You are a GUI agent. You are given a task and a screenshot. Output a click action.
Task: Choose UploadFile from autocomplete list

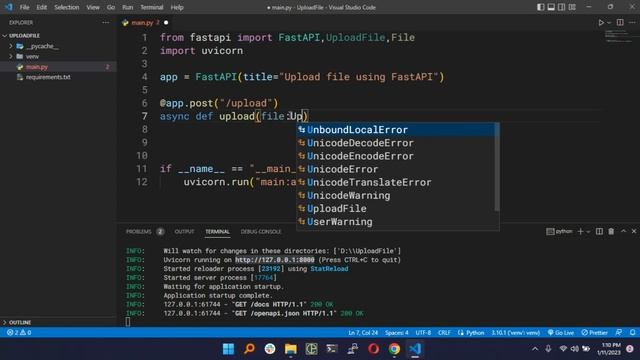(x=396, y=208)
